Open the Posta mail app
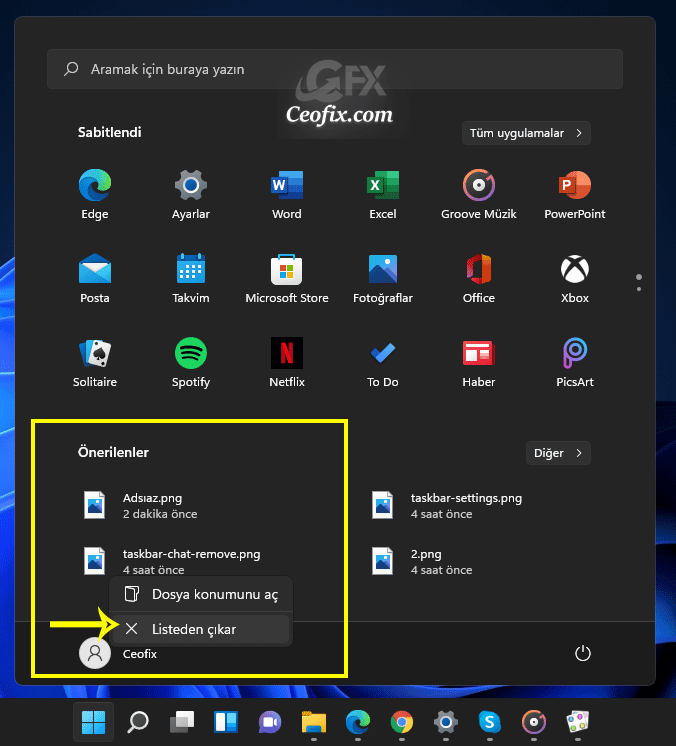The image size is (676, 746). pos(95,278)
